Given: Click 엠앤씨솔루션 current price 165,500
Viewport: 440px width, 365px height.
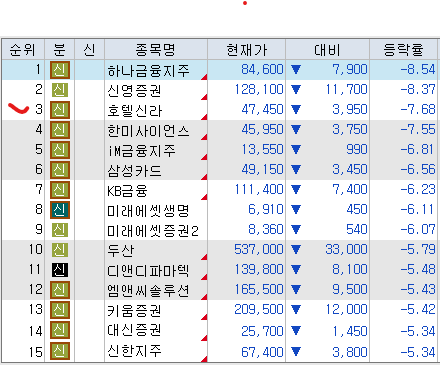Looking at the screenshot, I should pos(259,289).
